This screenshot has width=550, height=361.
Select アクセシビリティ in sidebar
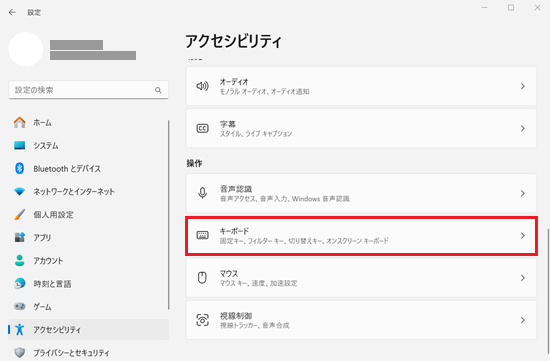[88, 329]
